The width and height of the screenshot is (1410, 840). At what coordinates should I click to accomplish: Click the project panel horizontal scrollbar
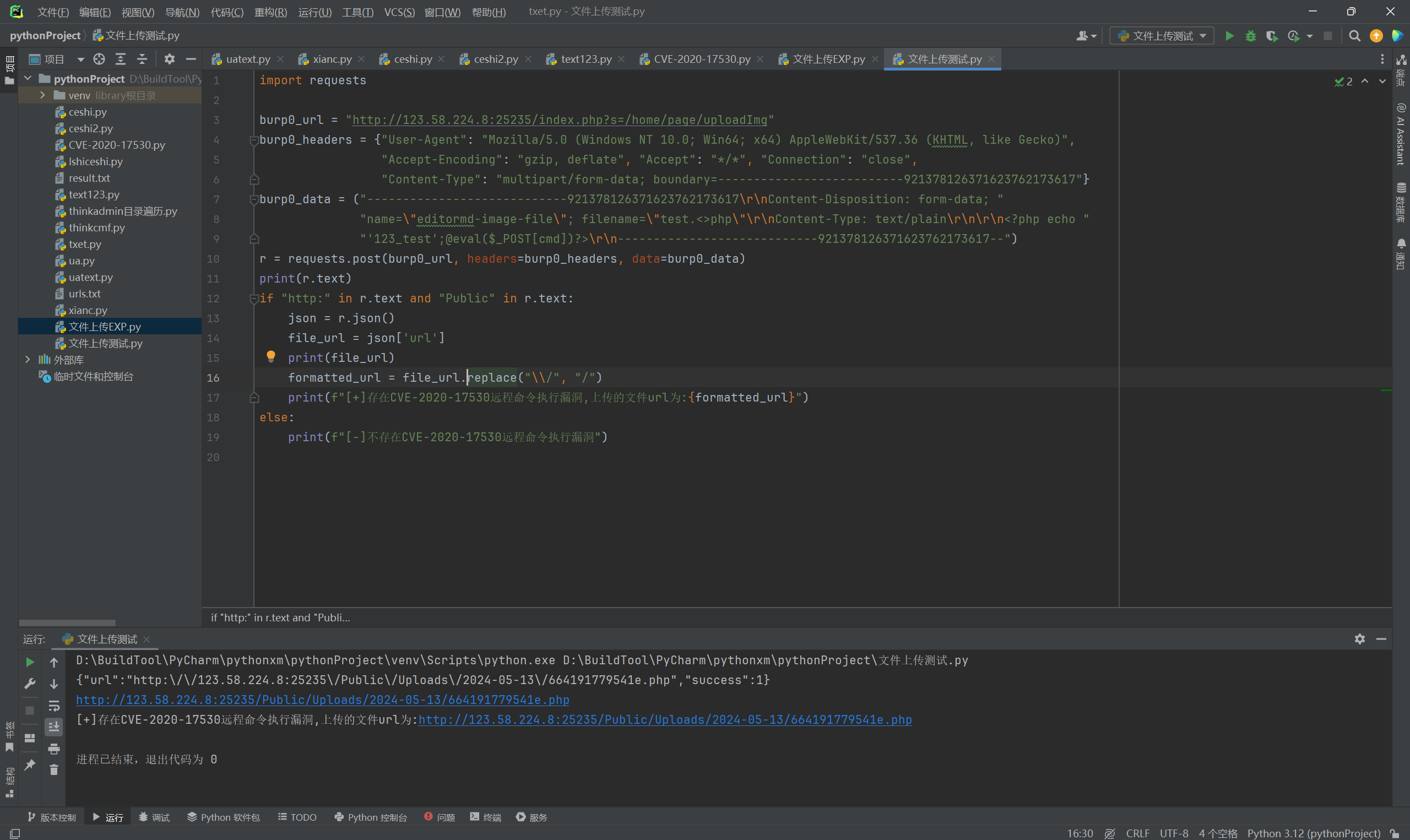(x=67, y=622)
